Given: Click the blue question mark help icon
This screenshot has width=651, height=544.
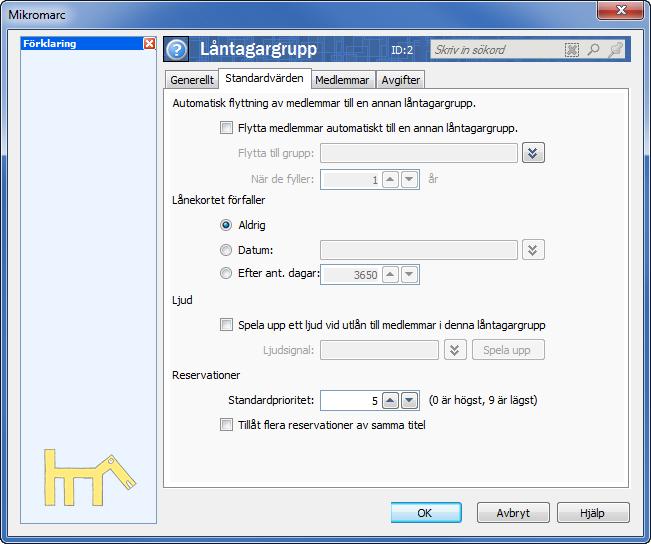Looking at the screenshot, I should click(176, 49).
